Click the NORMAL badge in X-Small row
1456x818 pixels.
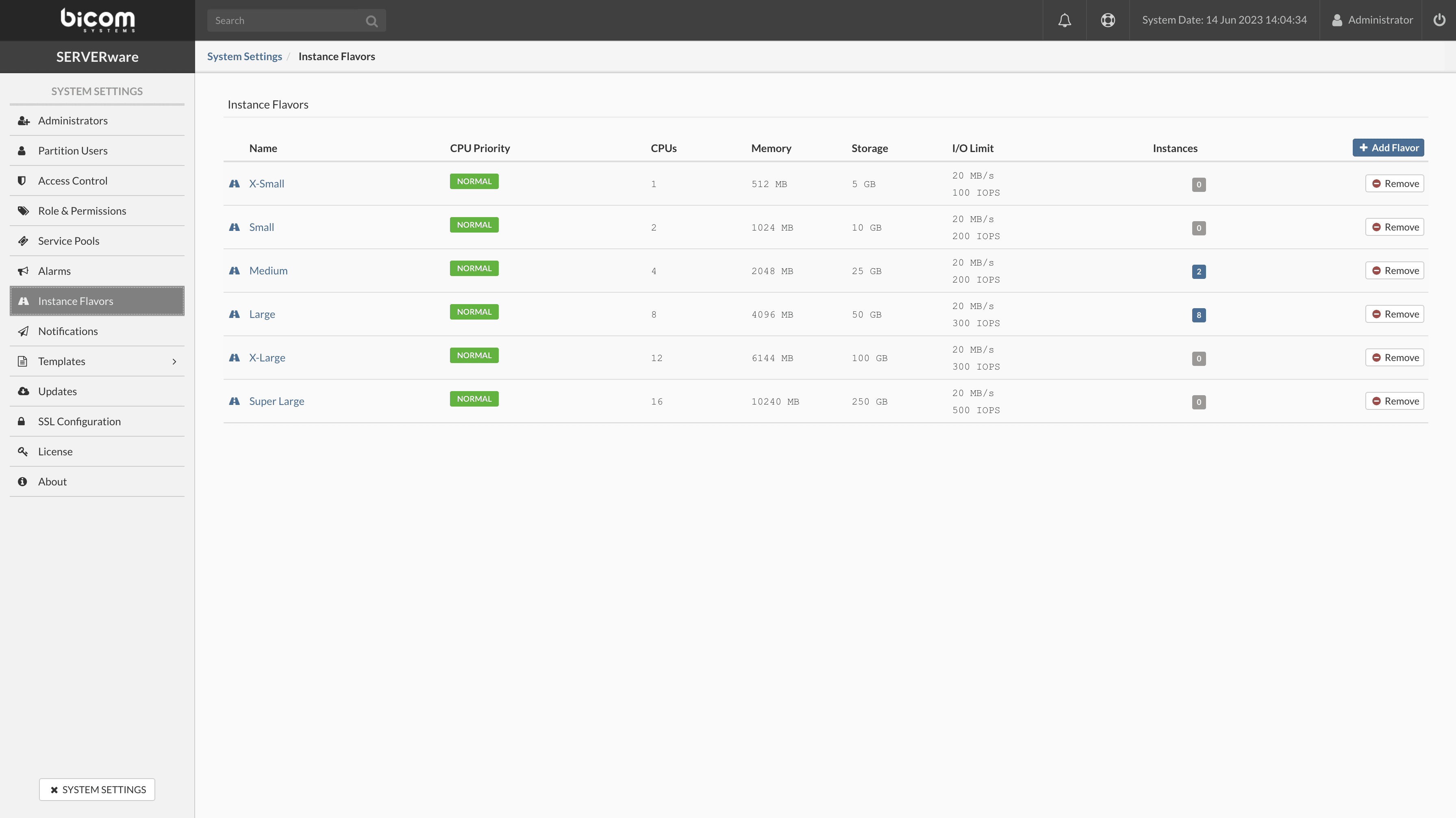[474, 181]
